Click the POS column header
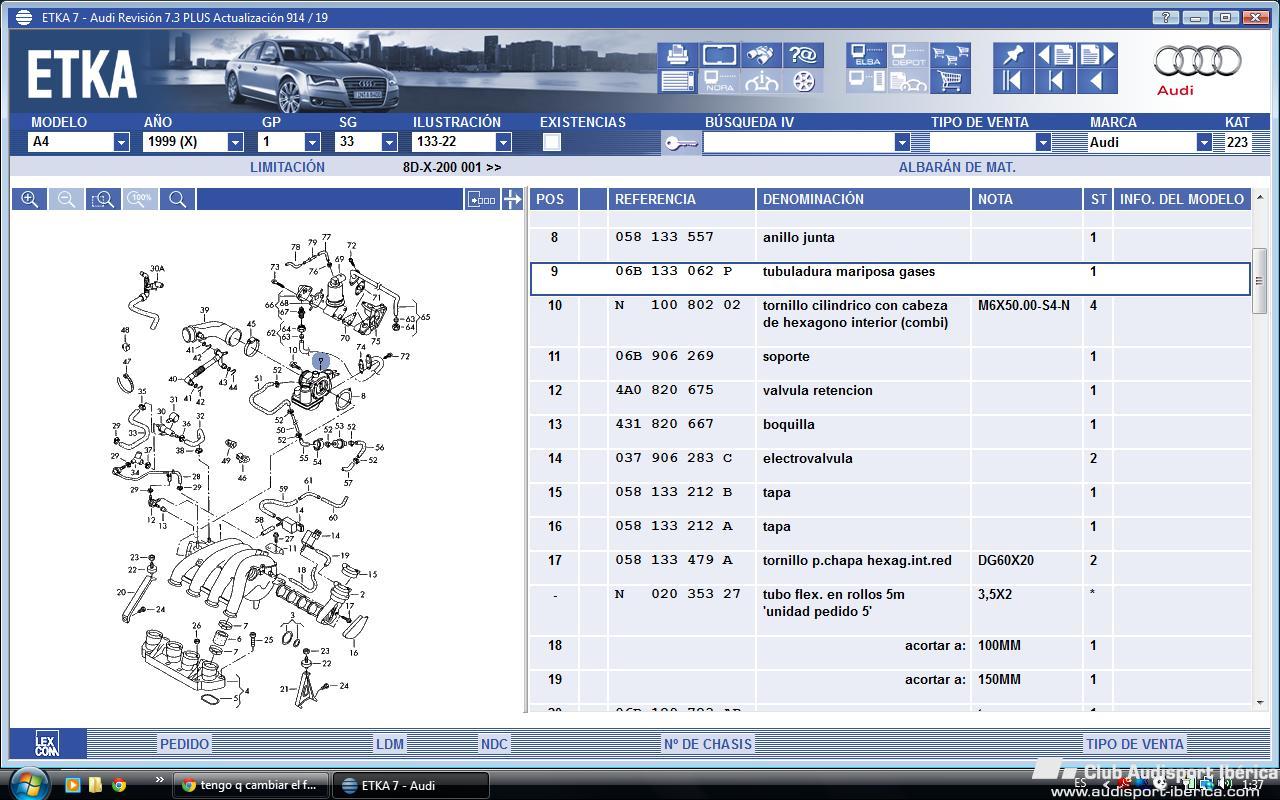Screen dimensions: 1280x800 point(553,199)
